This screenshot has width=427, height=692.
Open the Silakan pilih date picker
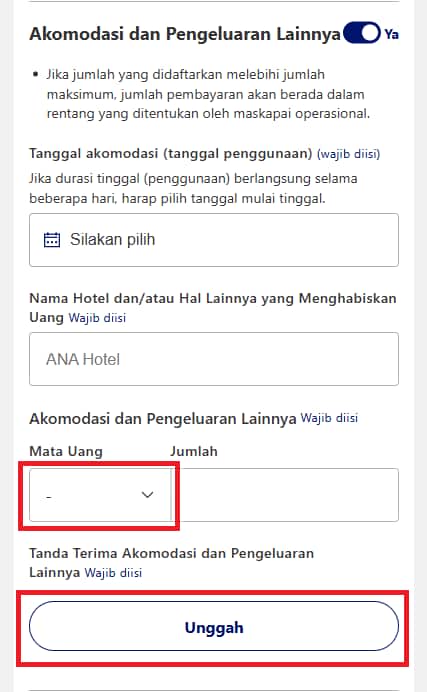(x=214, y=240)
